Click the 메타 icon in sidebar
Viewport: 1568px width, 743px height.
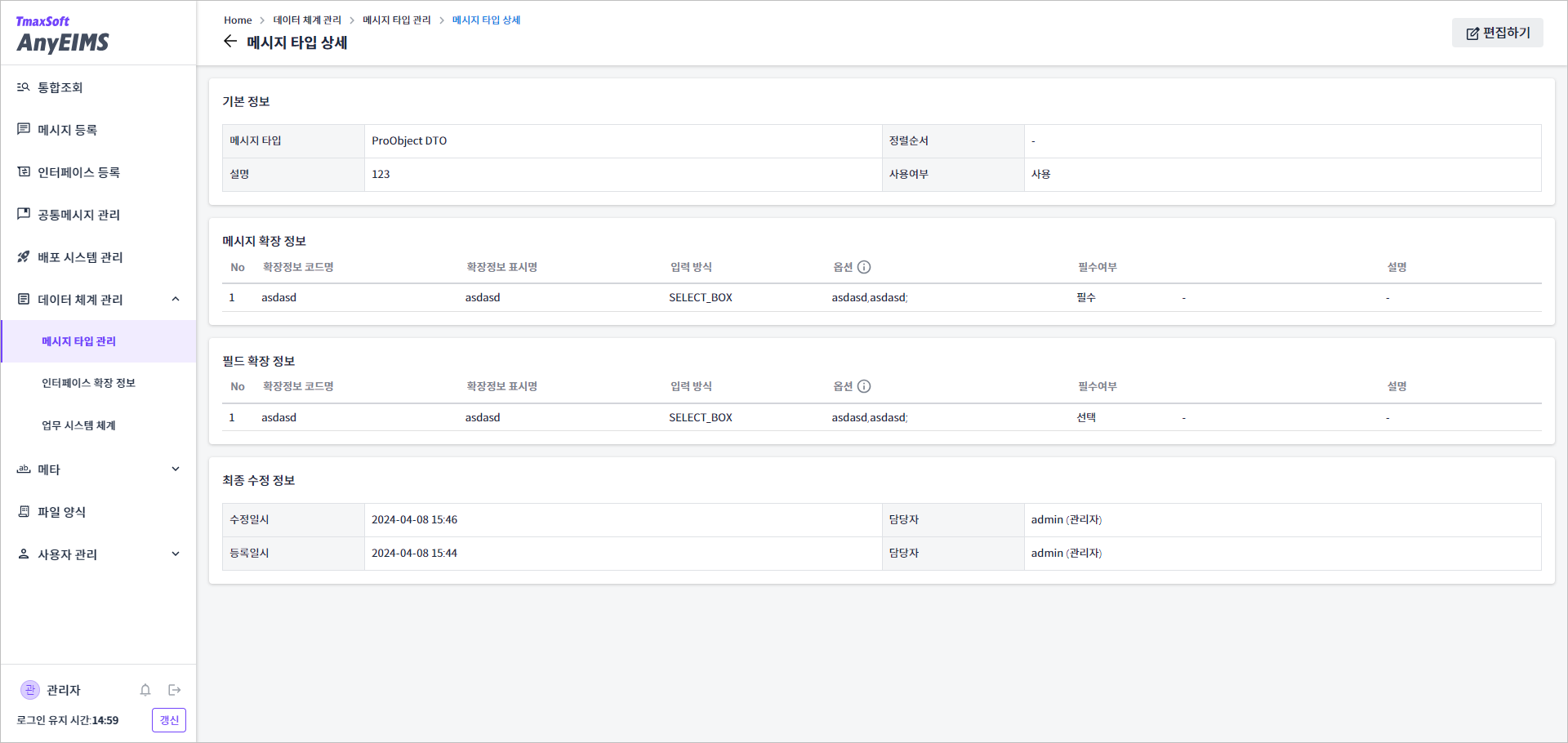point(24,469)
